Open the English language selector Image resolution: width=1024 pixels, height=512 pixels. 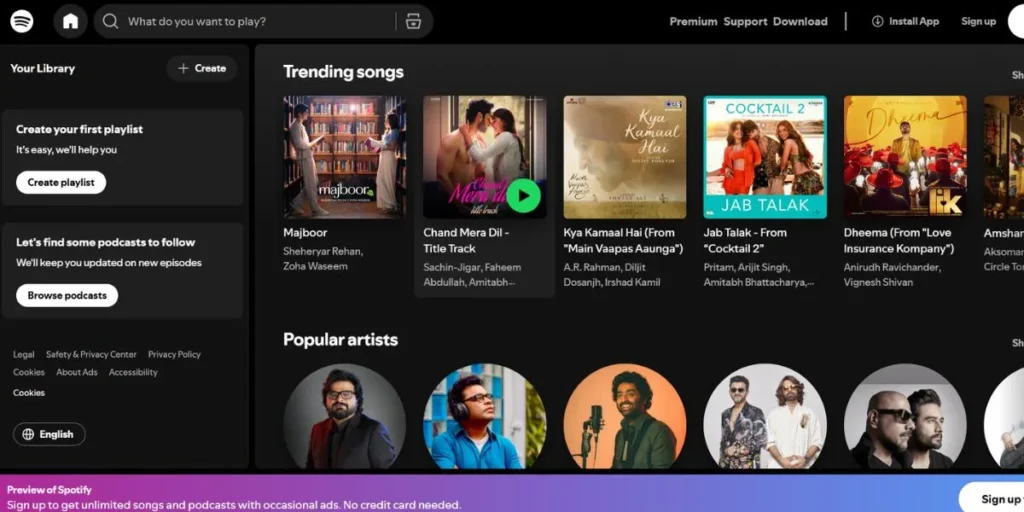point(49,434)
